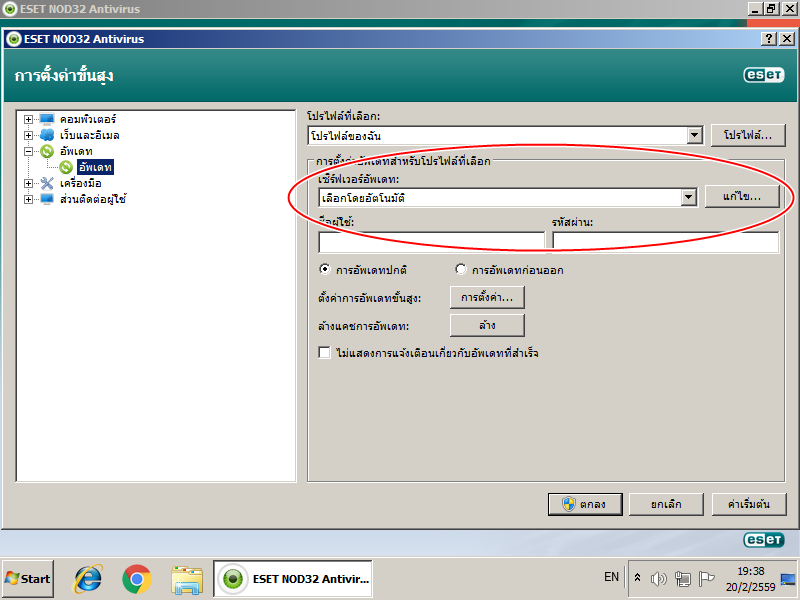800x600 pixels.
Task: Click the help question mark button
Action: (768, 39)
